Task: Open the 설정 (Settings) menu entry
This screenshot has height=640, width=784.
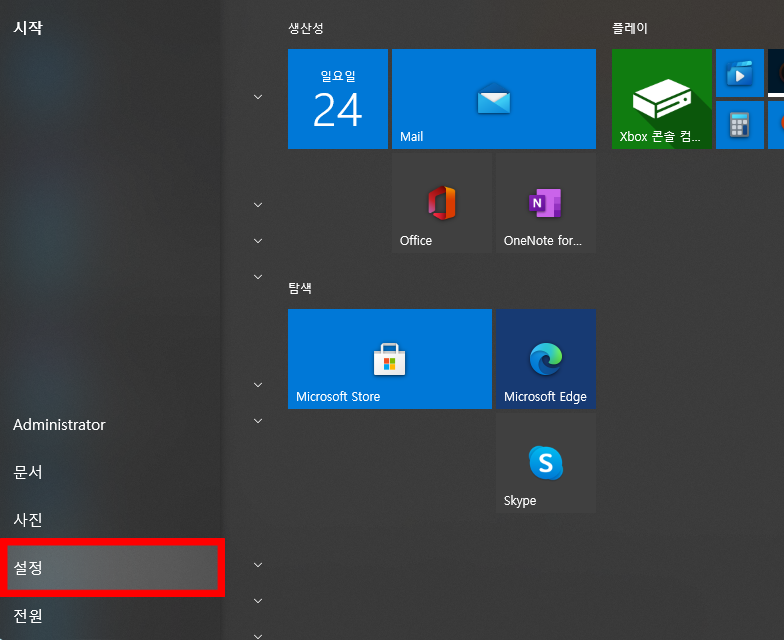Action: 112,568
